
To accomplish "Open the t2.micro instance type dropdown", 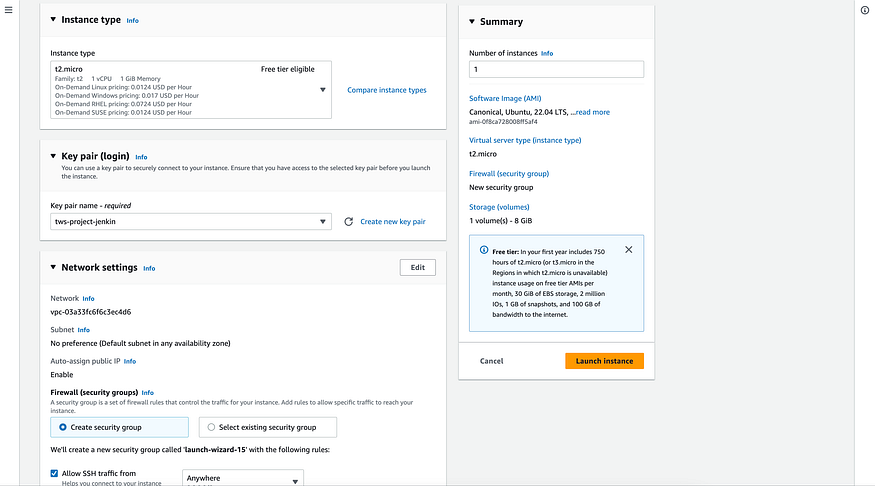I will 190,90.
